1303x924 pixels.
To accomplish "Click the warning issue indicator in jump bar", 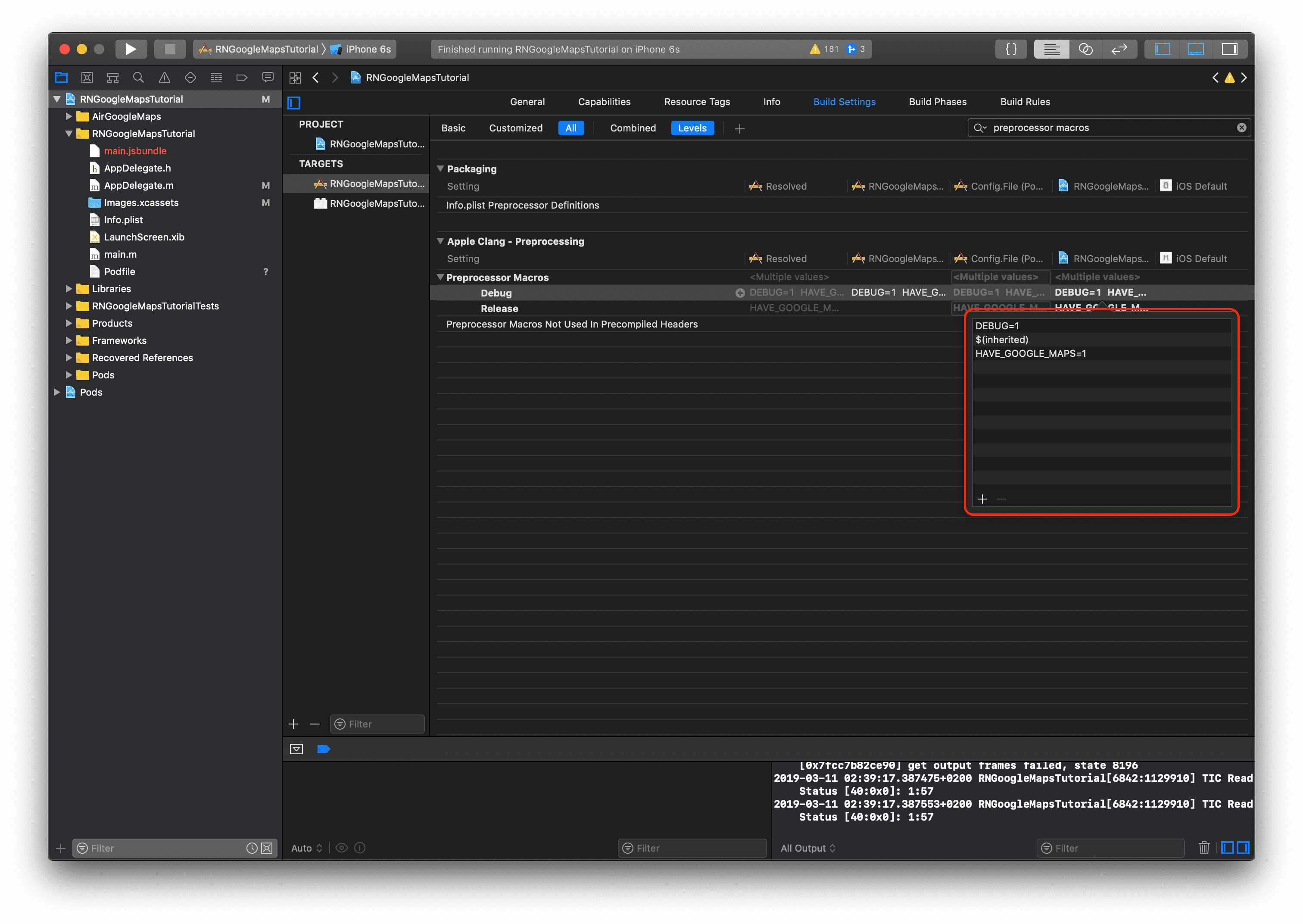I will [1230, 78].
